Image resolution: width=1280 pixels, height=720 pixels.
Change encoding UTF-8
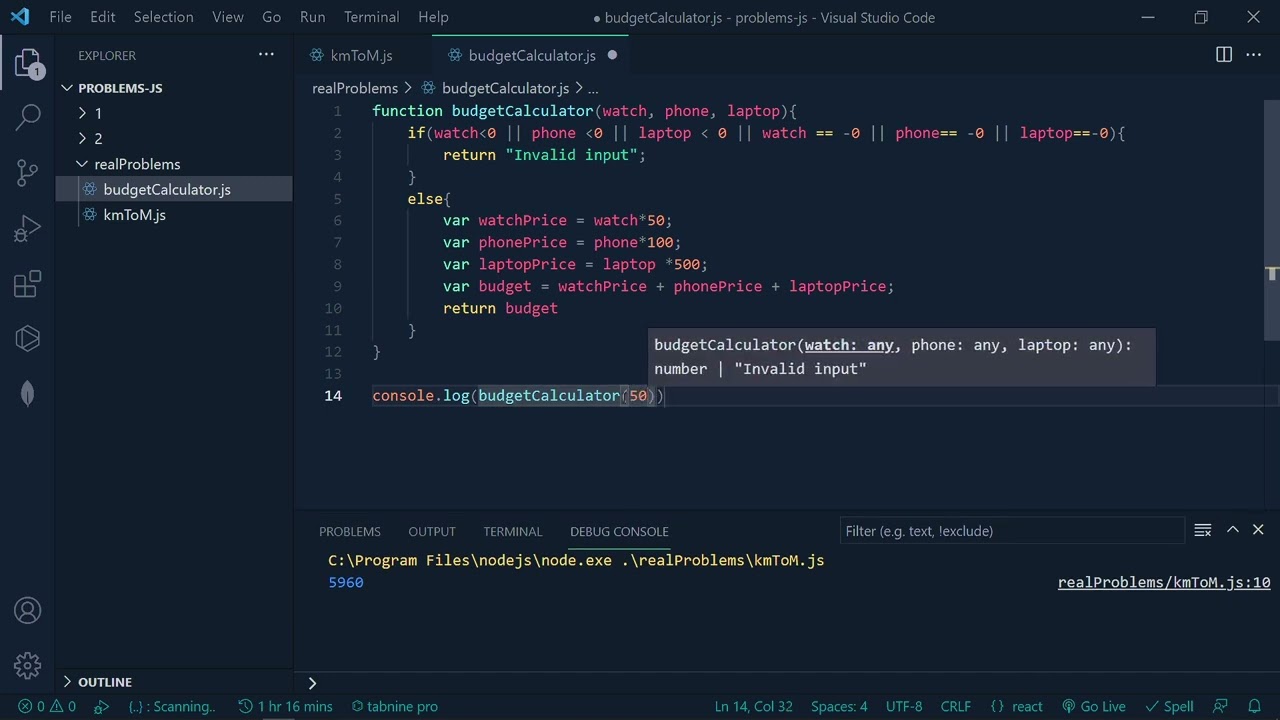point(904,706)
